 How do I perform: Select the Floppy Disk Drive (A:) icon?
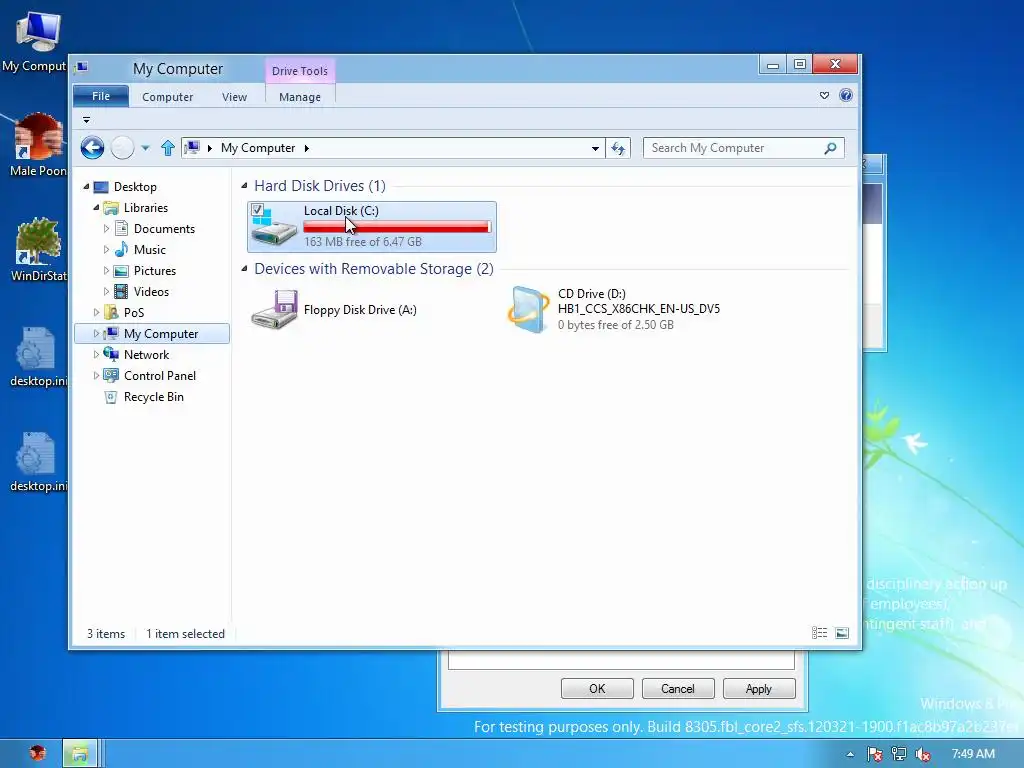pos(274,310)
